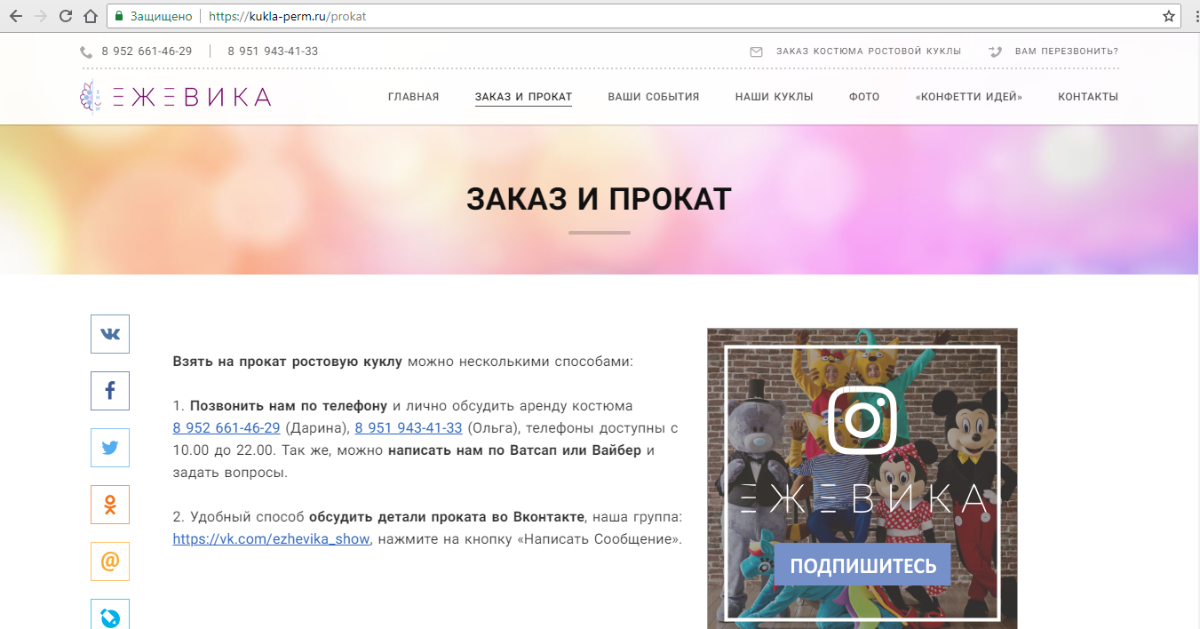The height and width of the screenshot is (629, 1200).
Task: Click header phone 8 952 661-46-29
Action: click(146, 51)
